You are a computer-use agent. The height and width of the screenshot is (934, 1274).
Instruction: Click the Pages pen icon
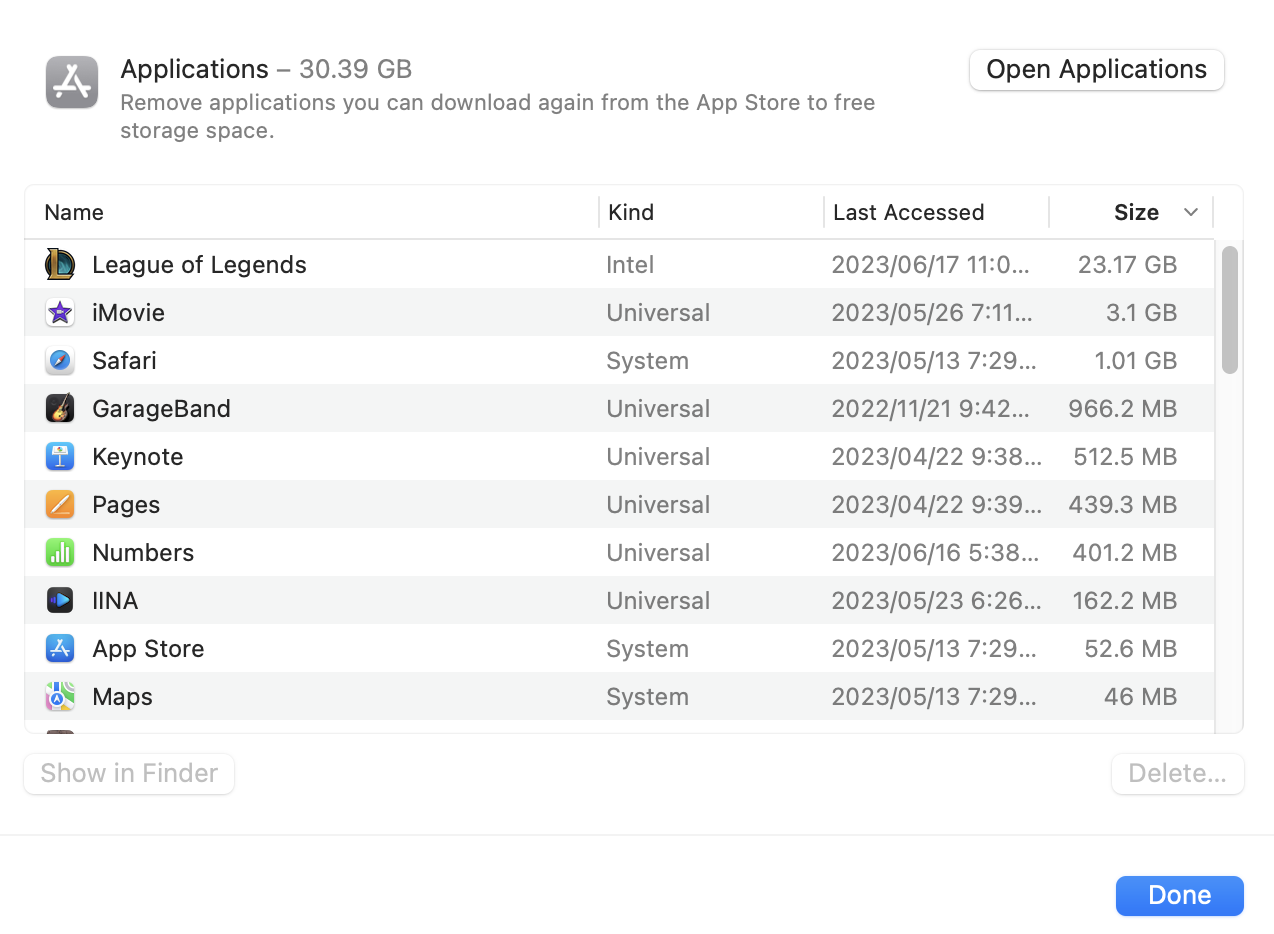tap(60, 505)
